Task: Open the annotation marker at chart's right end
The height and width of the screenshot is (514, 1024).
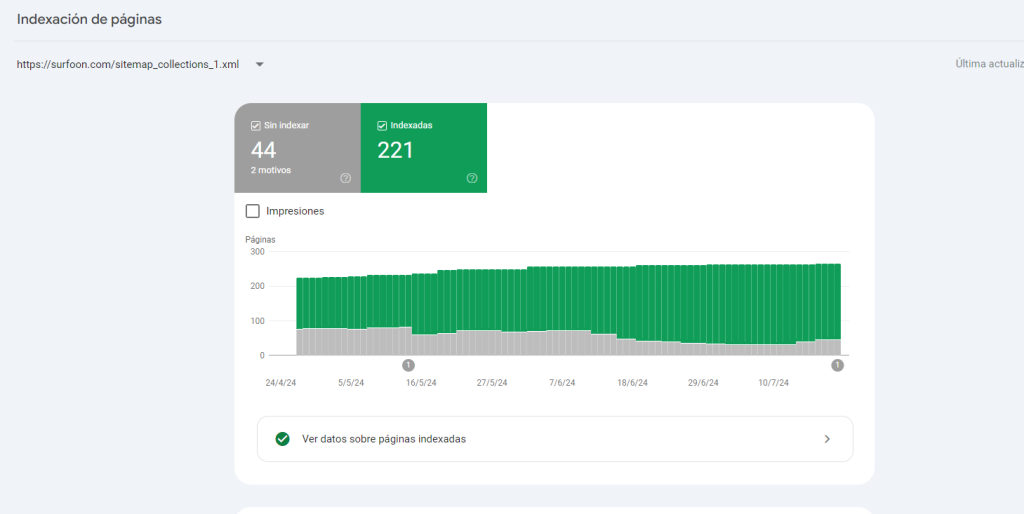Action: (837, 365)
